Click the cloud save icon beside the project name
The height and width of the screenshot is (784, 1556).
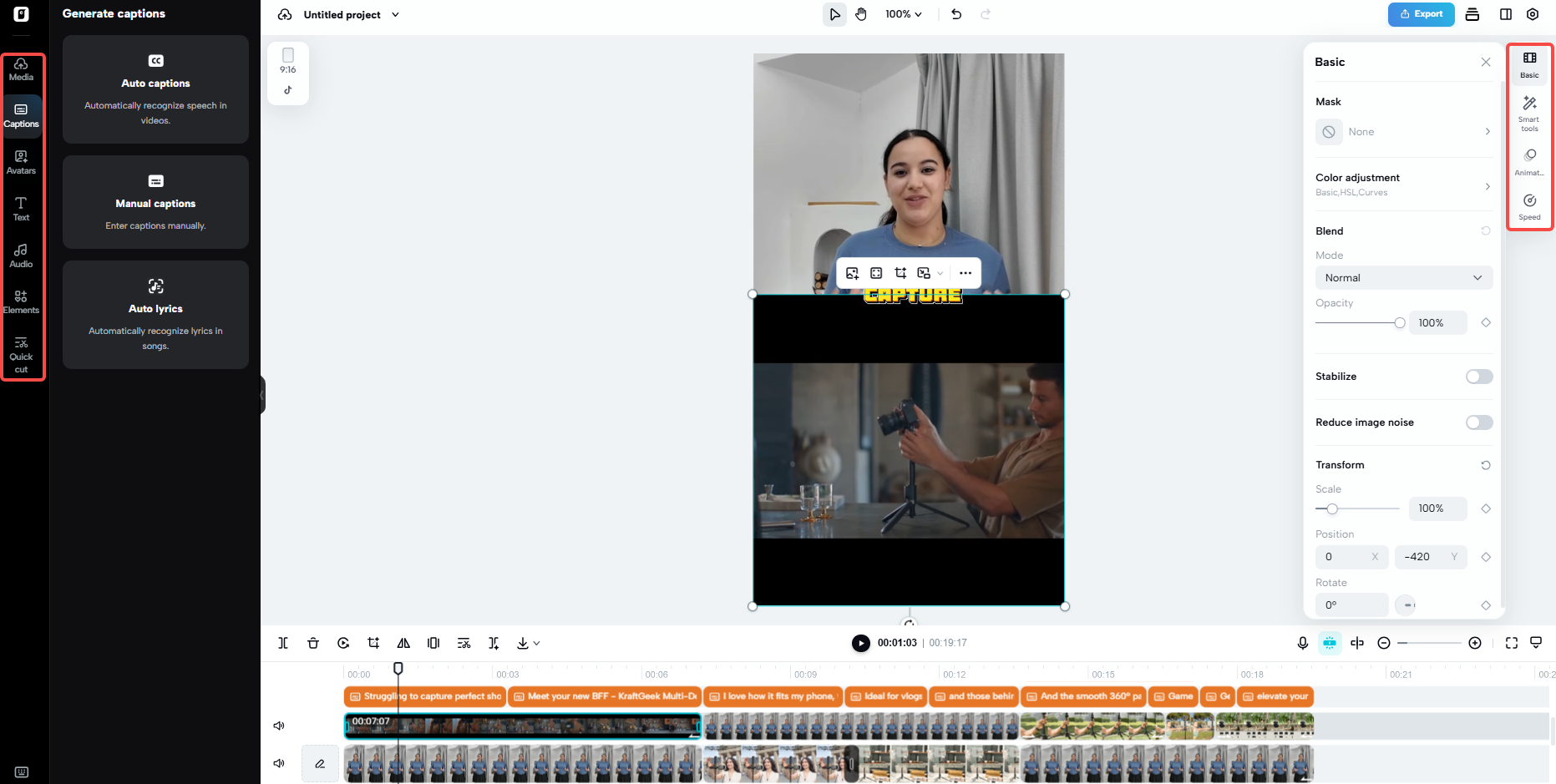[x=285, y=14]
